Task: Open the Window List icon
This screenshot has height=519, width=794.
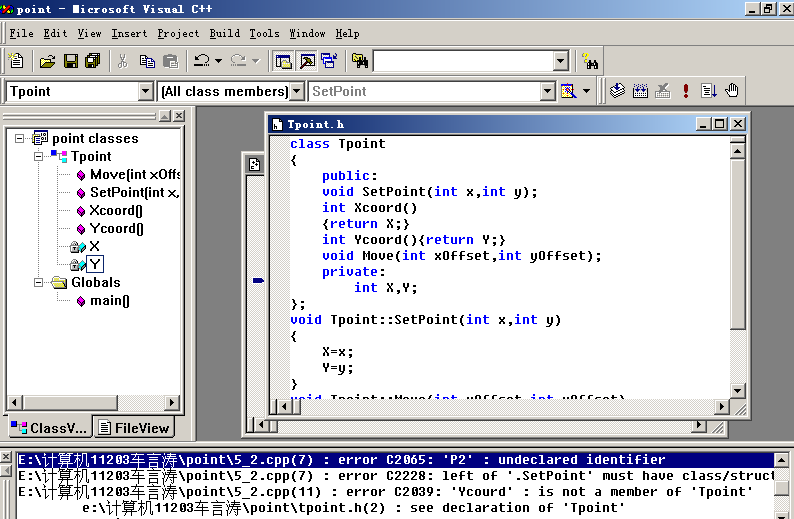Action: [329, 61]
